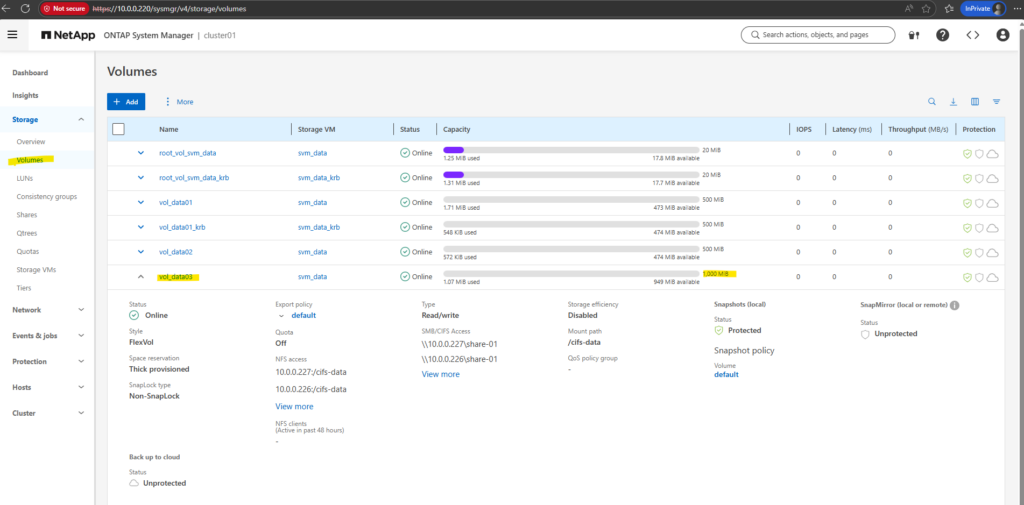Collapse the vol_data03 row details
Viewport: 1024px width, 505px height.
tap(141, 277)
